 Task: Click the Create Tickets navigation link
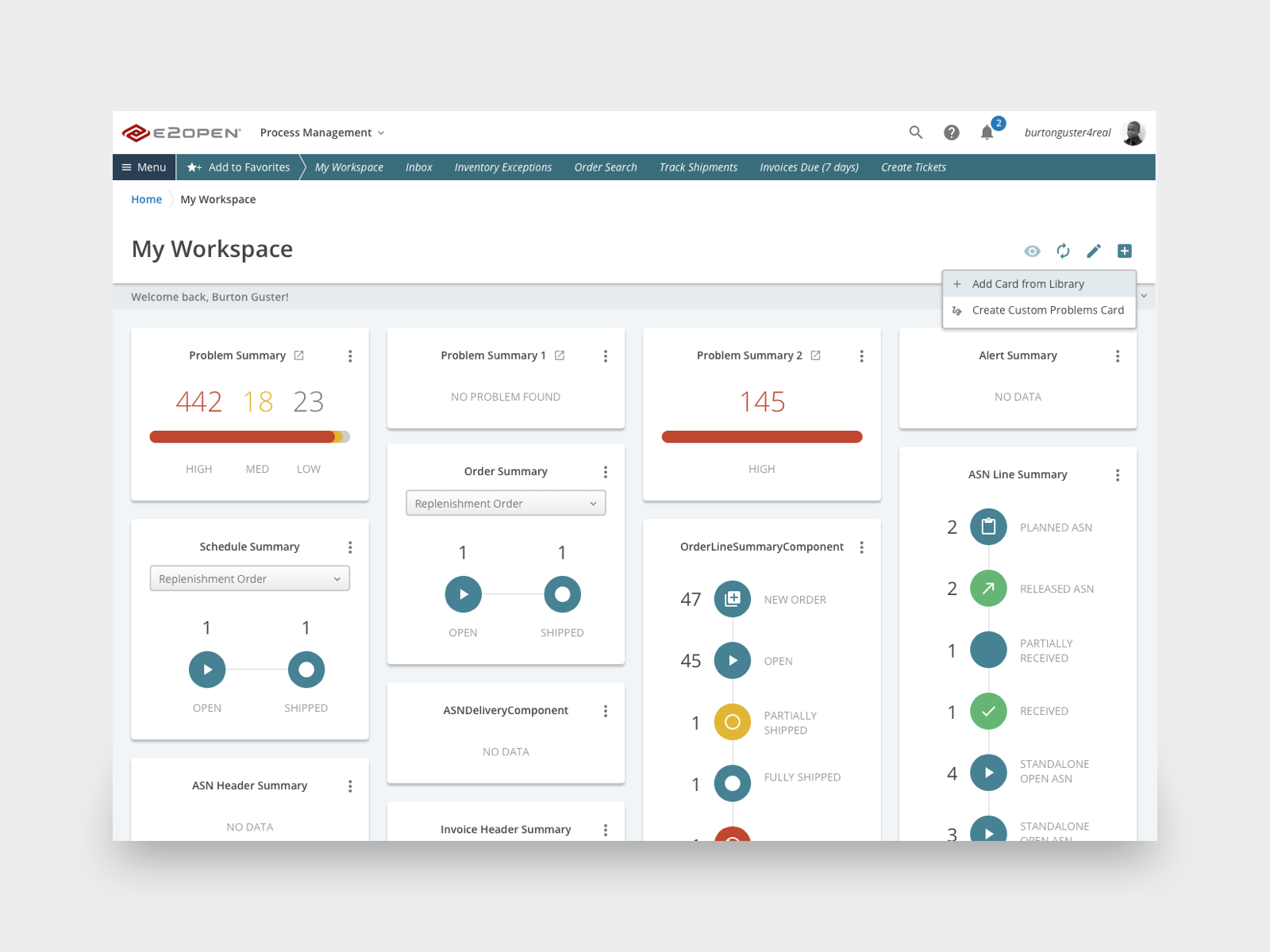point(913,167)
